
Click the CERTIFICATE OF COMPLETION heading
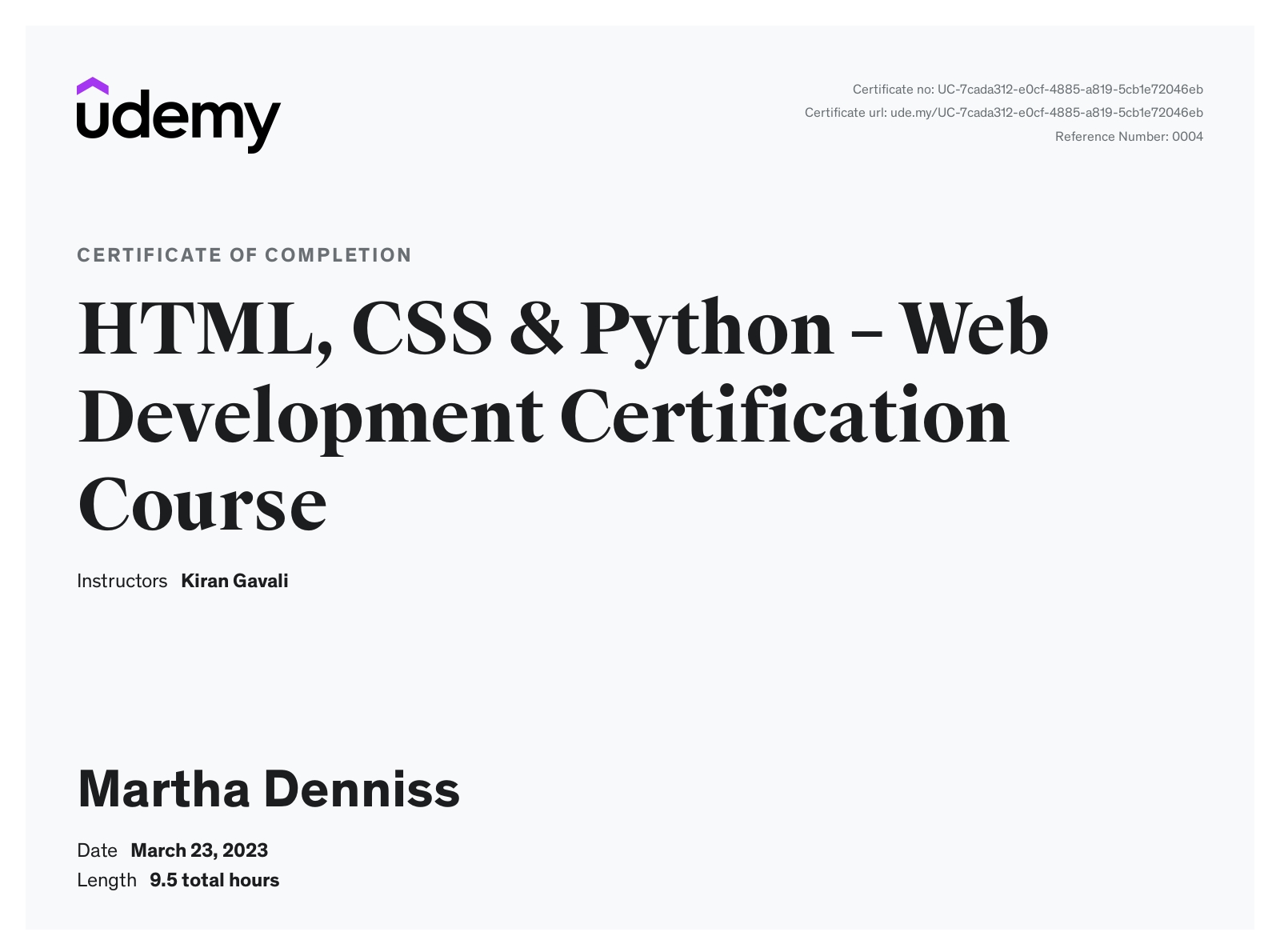pos(244,255)
